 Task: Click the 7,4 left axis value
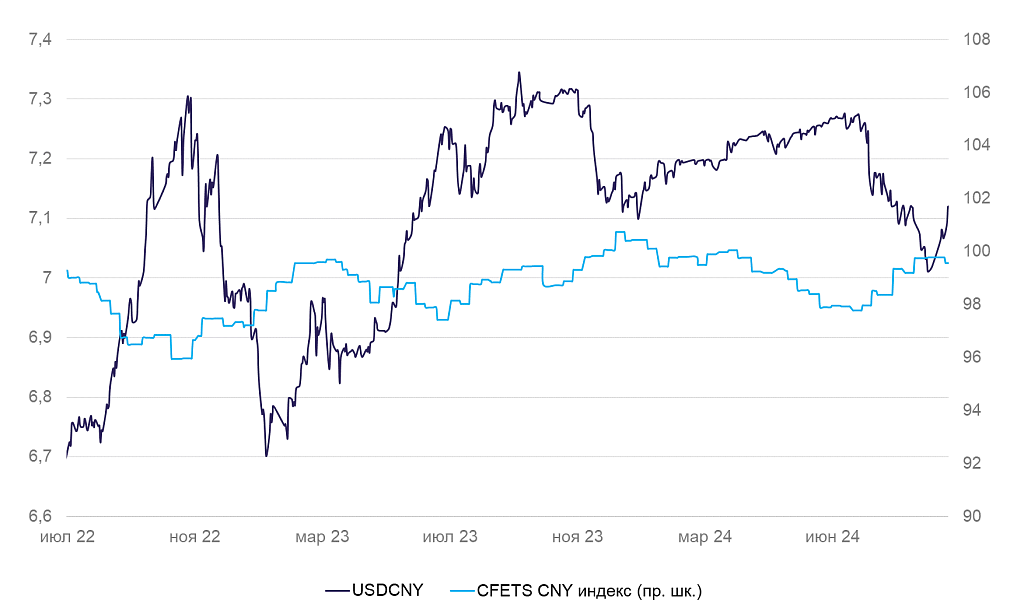(x=41, y=40)
